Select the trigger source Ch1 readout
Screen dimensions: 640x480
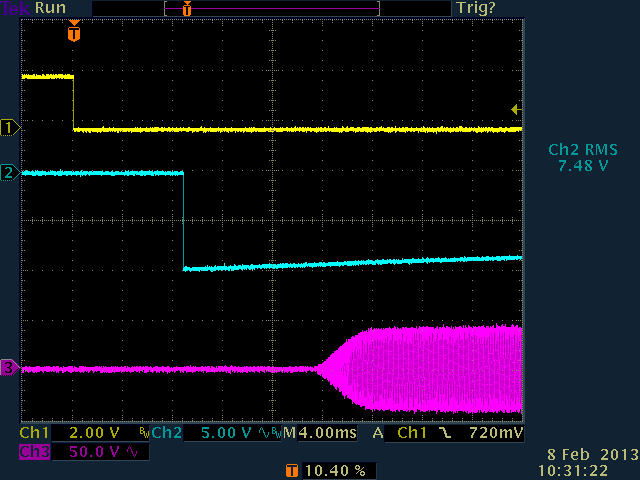[412, 435]
